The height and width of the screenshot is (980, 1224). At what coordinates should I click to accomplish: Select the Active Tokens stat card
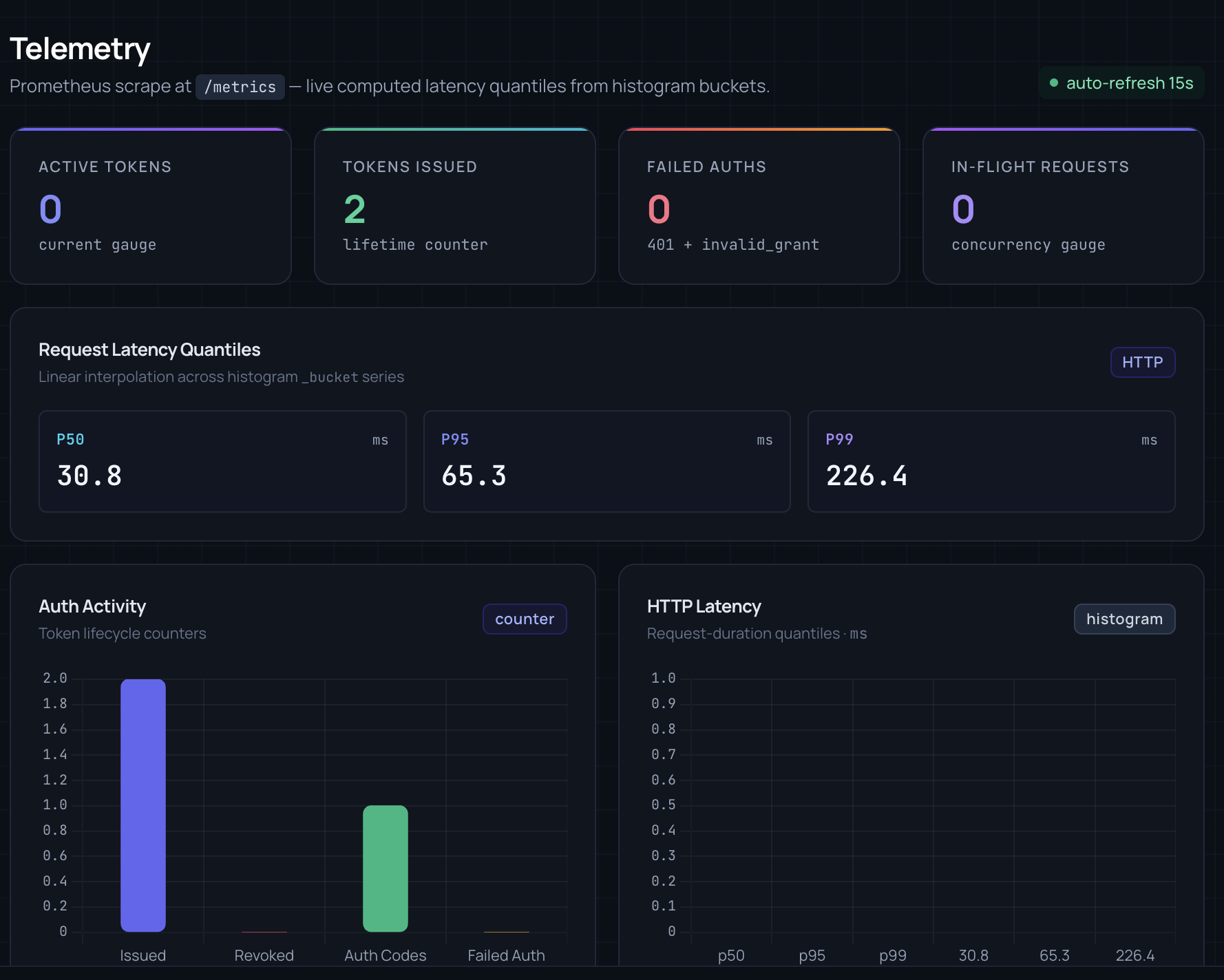coord(151,206)
